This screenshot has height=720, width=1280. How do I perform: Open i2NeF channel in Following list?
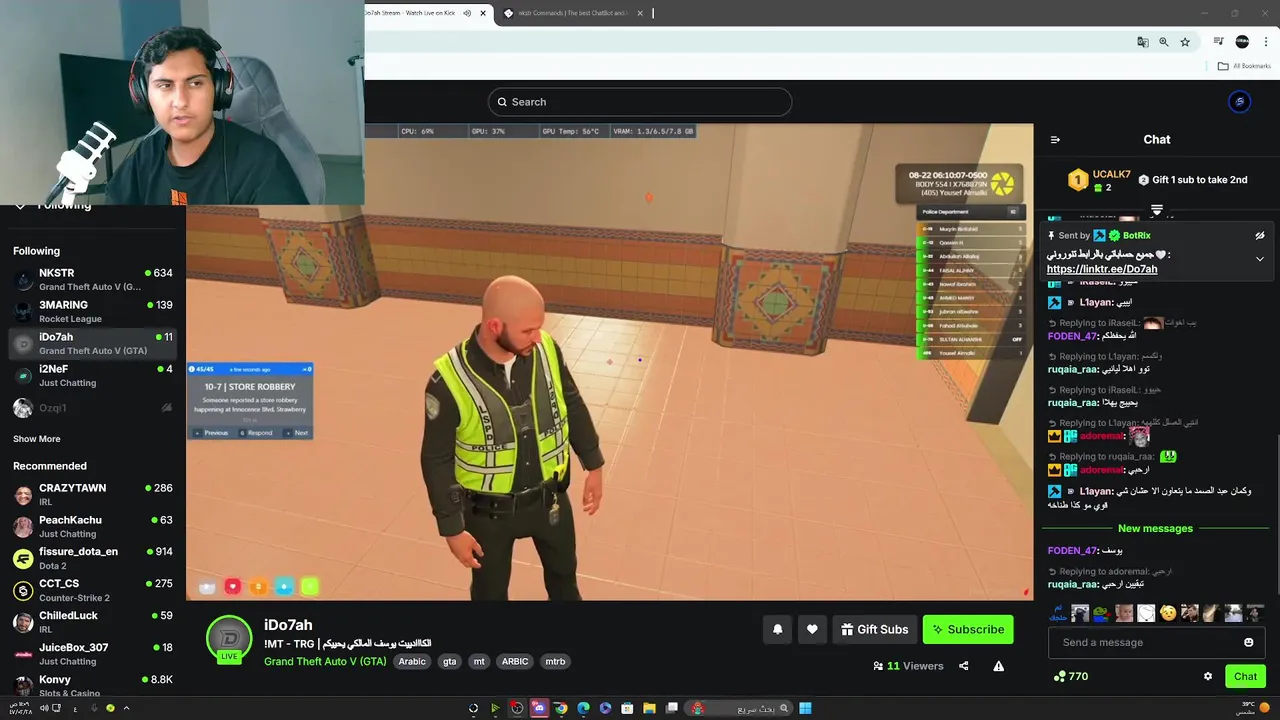click(93, 376)
